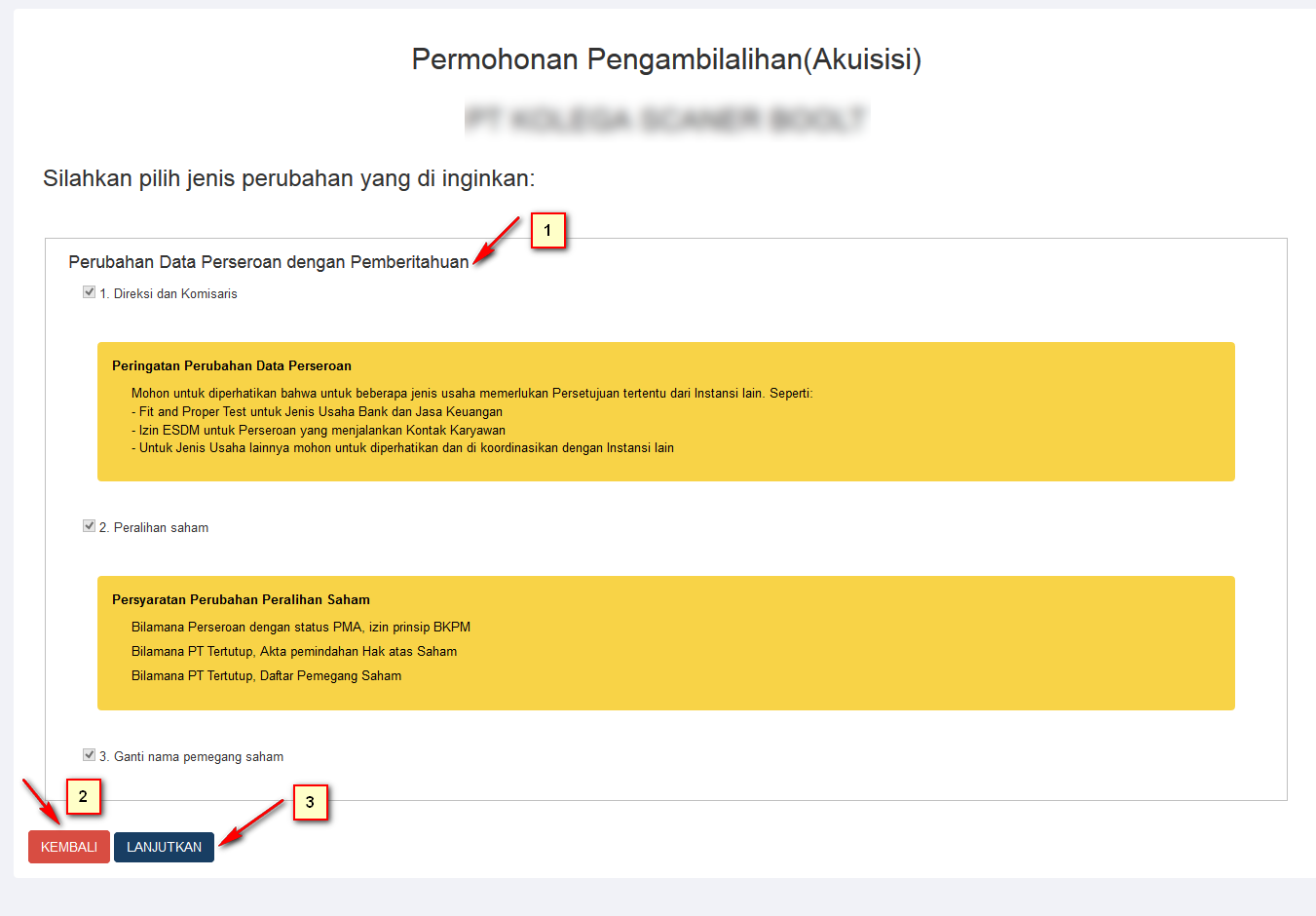1316x916 pixels.
Task: Click the 'Peringatan Perubahan Data Perseroan' warning title
Action: coord(232,366)
